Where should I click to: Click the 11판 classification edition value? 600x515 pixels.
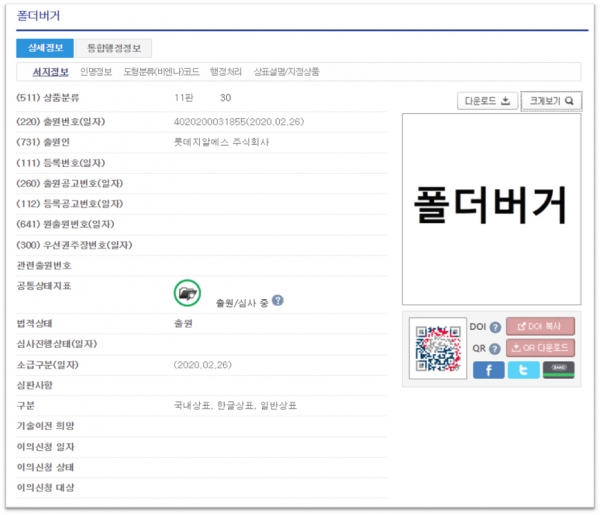(184, 98)
